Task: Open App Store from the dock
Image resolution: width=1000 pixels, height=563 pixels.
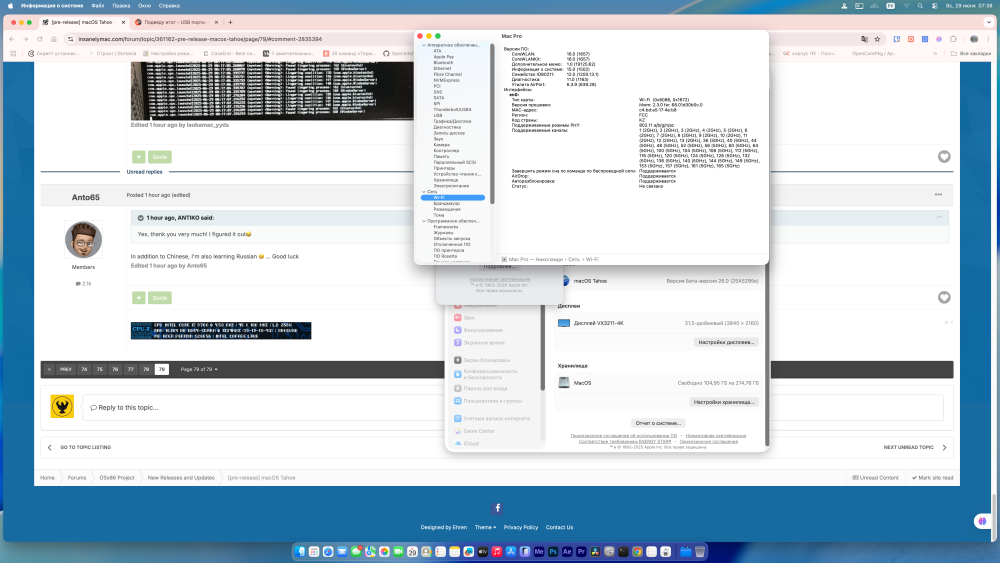Action: 511,552
